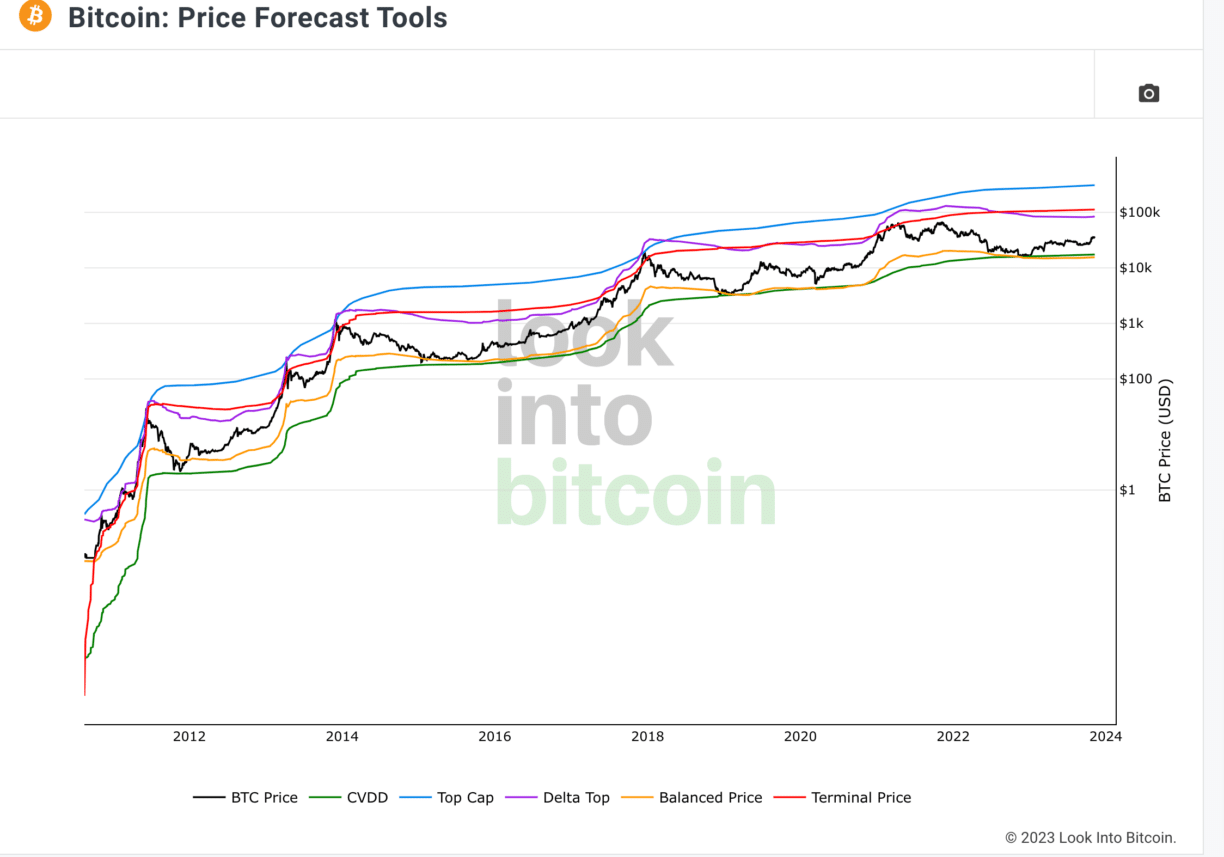Click the orange Balanced Price line marker
1224x857 pixels.
click(x=637, y=797)
